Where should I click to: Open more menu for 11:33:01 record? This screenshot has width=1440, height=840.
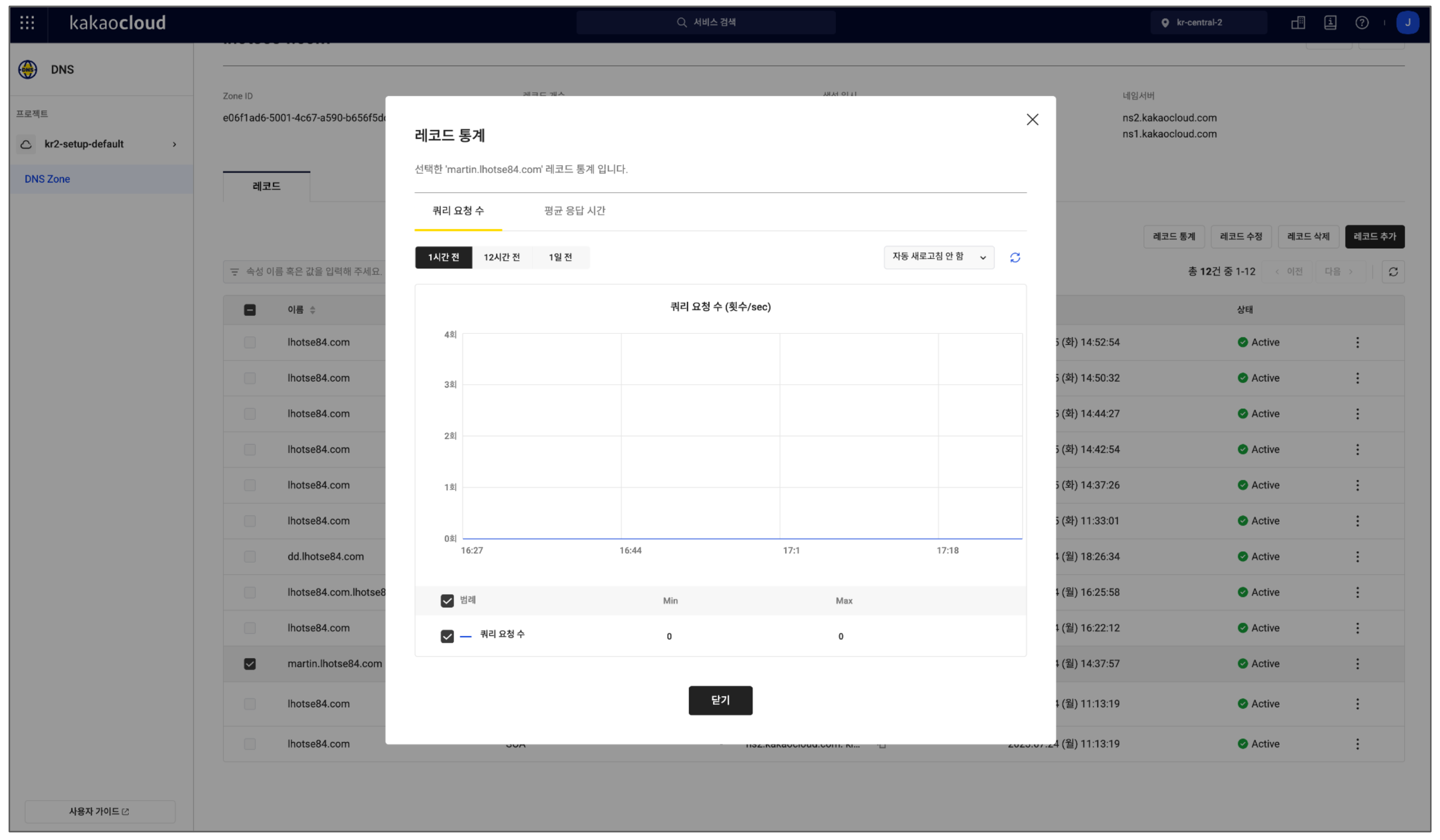[1357, 520]
